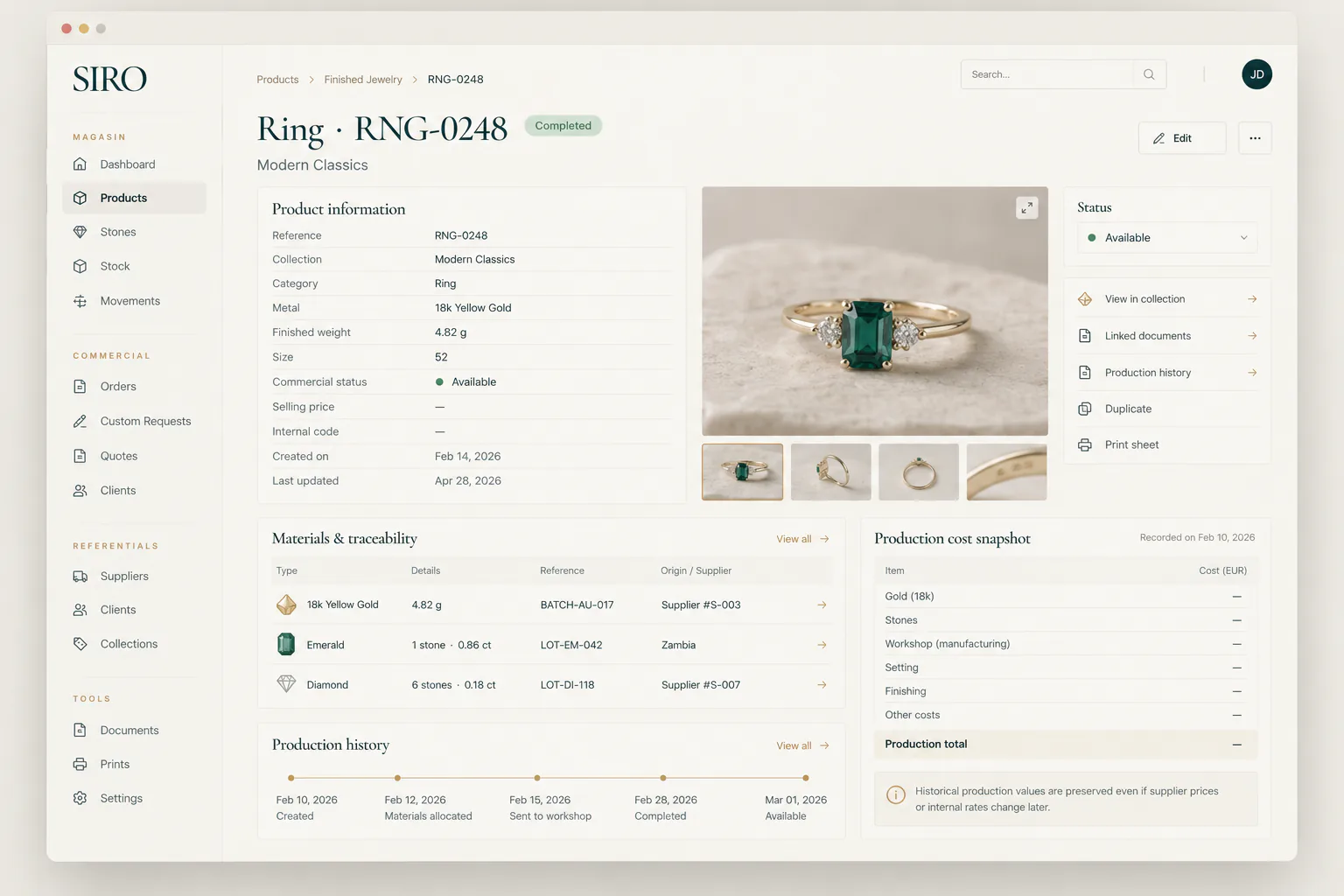
Task: Click the Products breadcrumb link
Action: coord(277,80)
